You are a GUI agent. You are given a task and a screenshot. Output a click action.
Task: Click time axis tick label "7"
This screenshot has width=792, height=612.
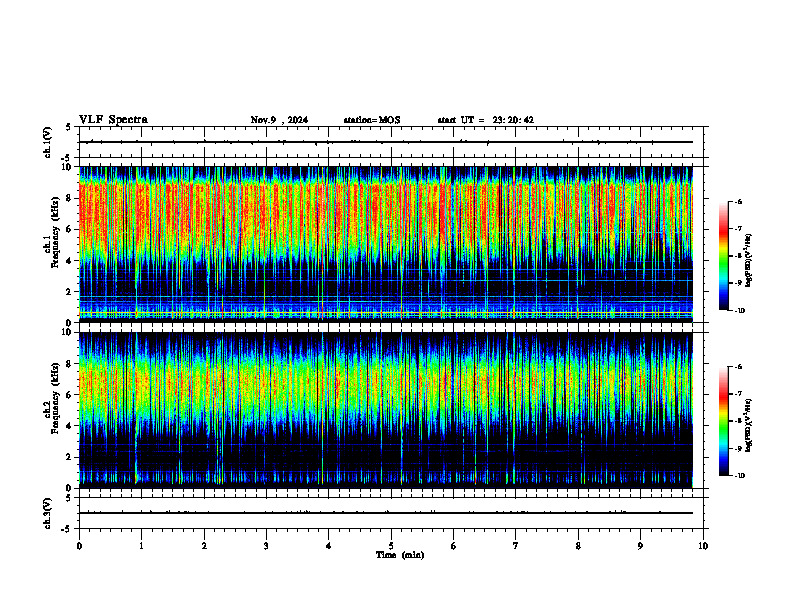pyautogui.click(x=516, y=546)
